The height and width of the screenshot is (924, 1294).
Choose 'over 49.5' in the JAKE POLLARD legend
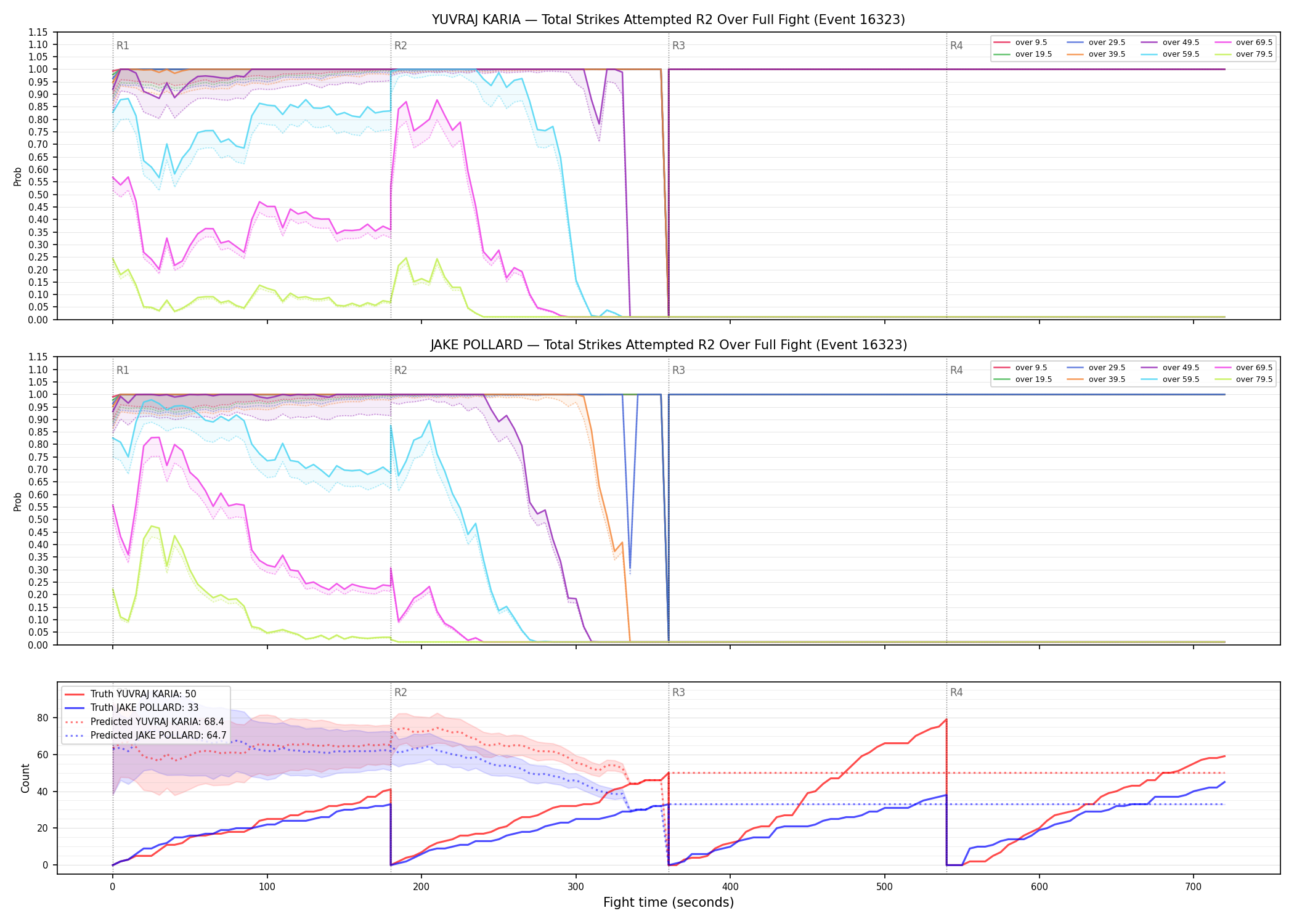1170,368
